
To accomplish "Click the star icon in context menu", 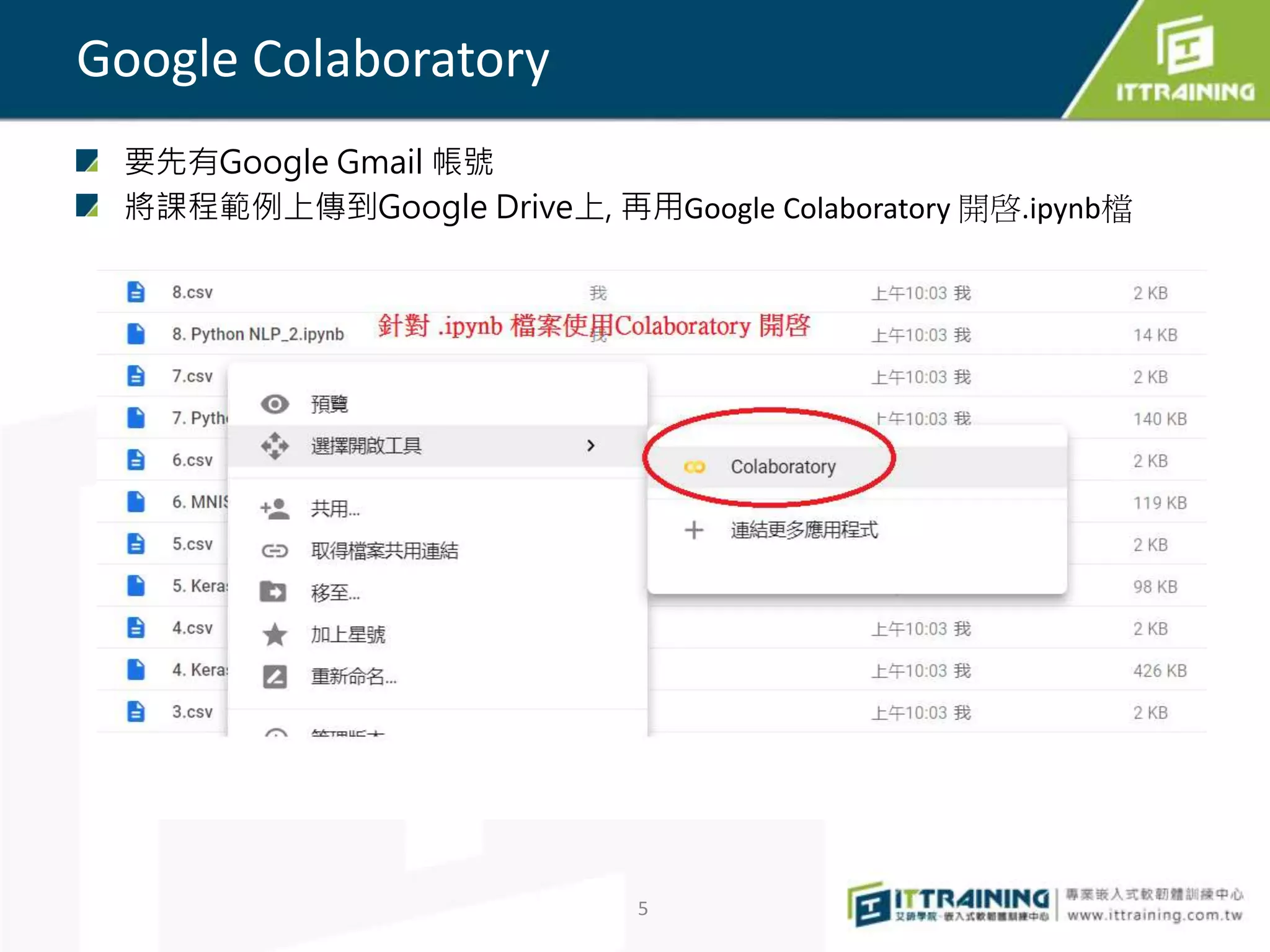I will pyautogui.click(x=275, y=634).
